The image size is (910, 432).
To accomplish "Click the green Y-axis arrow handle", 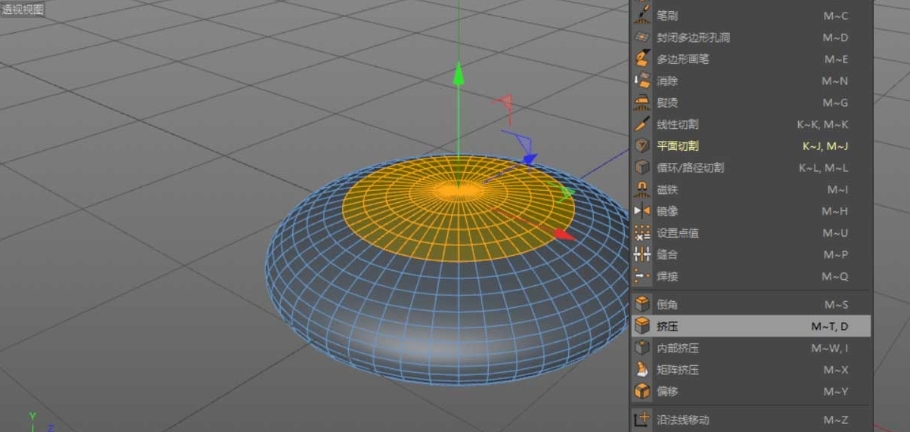I will click(458, 74).
